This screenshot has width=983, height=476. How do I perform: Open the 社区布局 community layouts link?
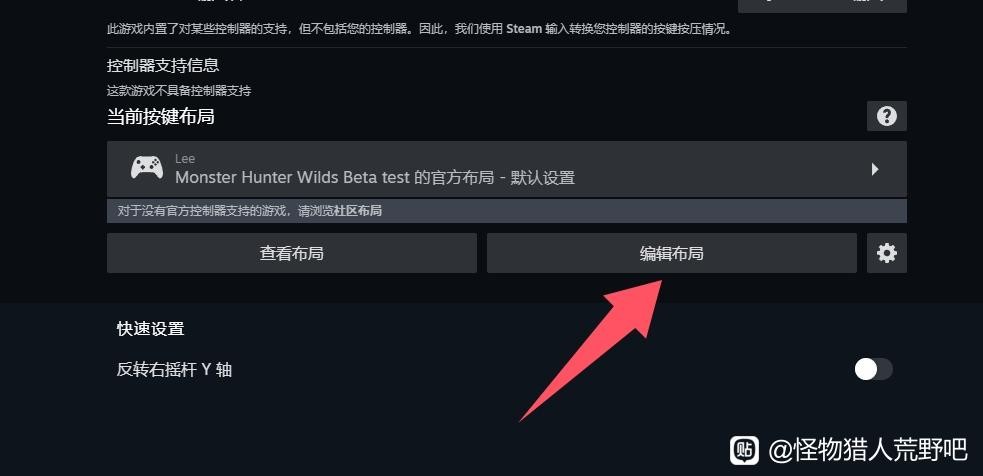coord(357,211)
